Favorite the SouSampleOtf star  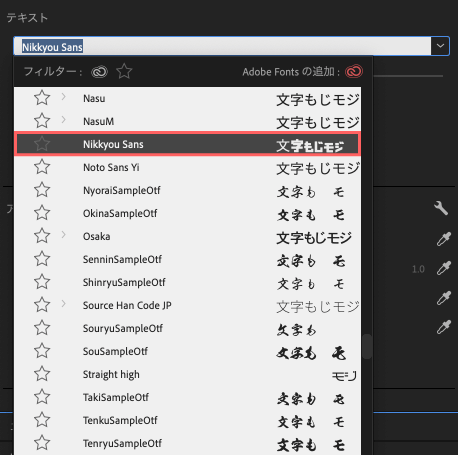42,351
